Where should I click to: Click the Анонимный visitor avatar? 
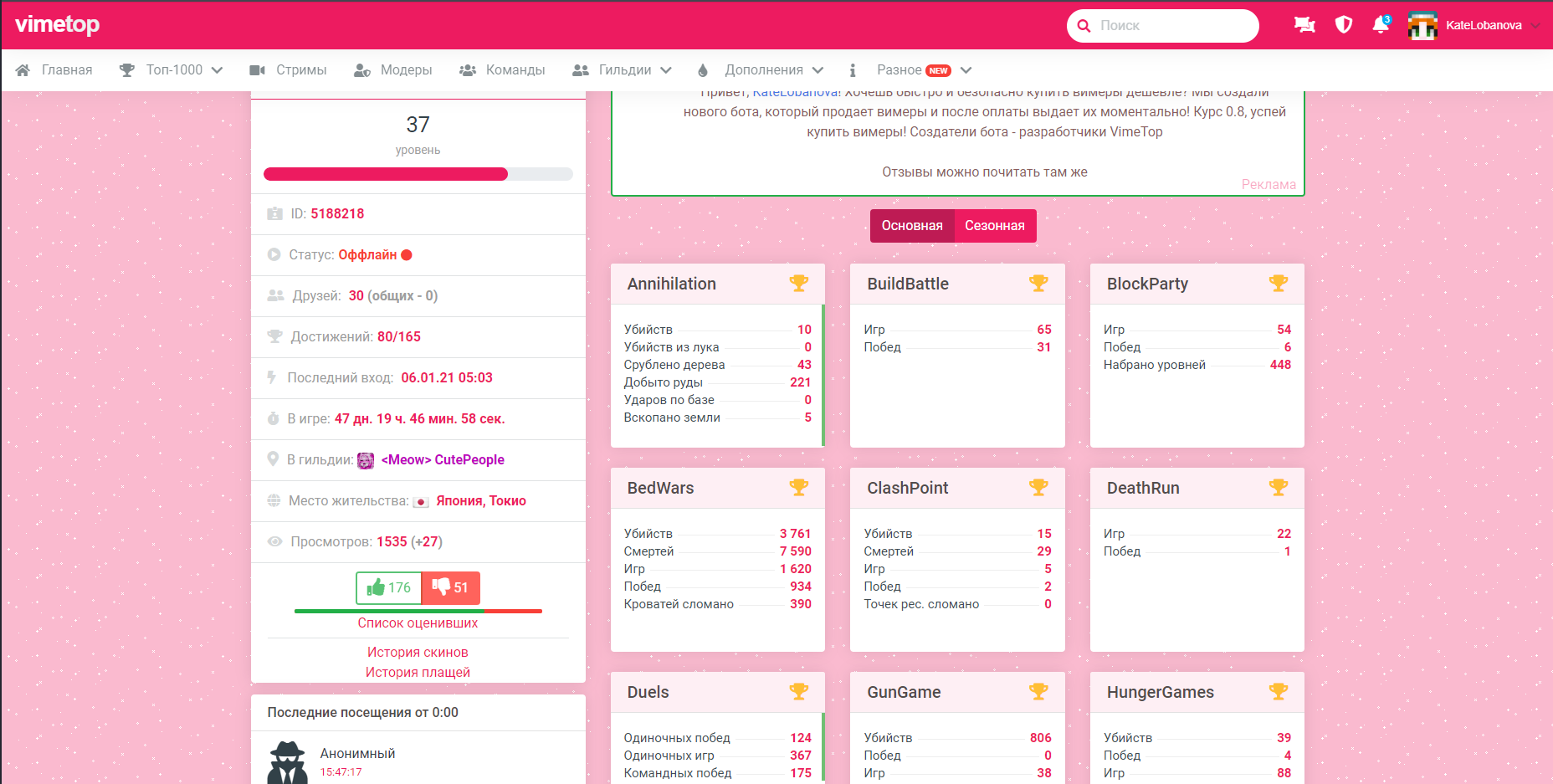pos(287,762)
